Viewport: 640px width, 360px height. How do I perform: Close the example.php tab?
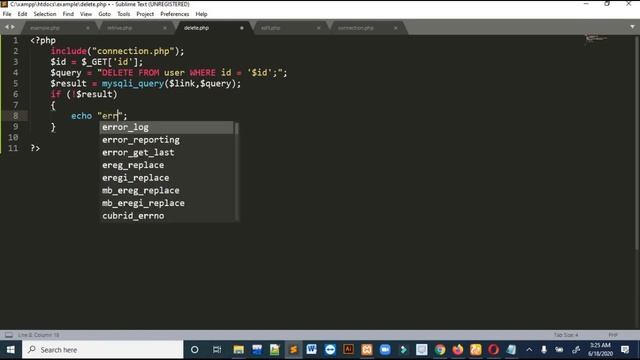[88, 28]
